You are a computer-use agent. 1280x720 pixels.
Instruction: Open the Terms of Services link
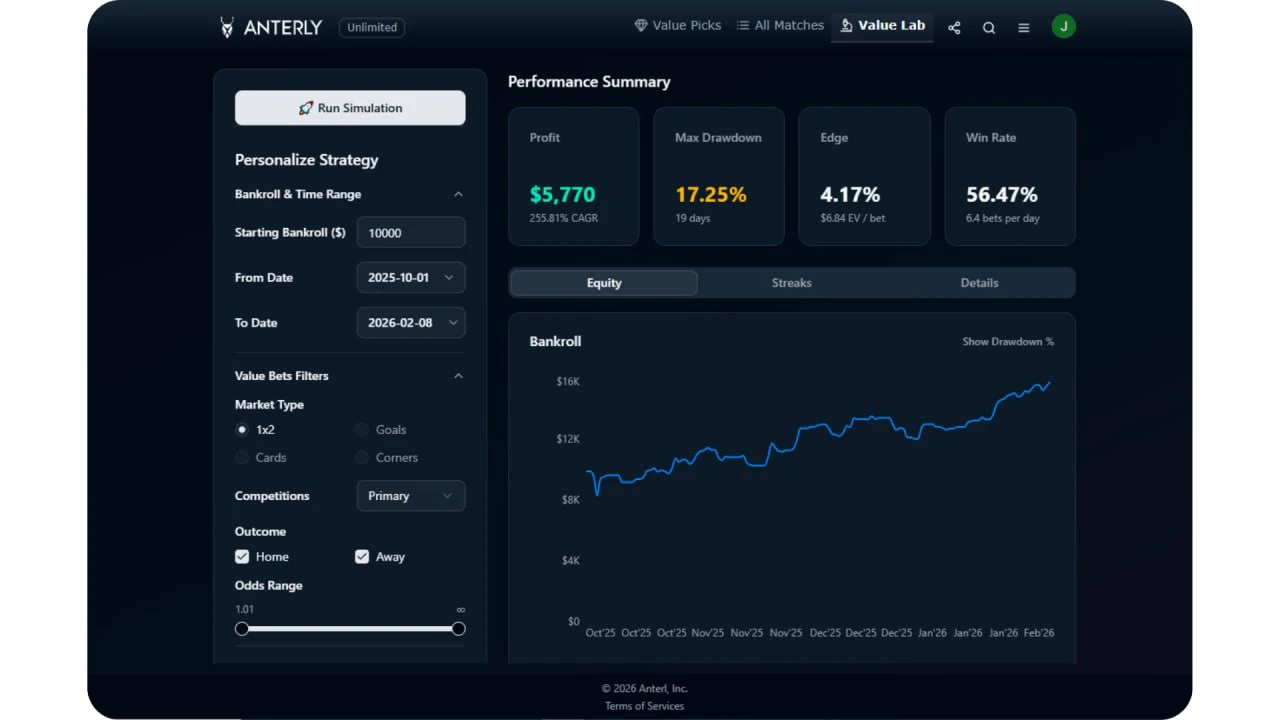pos(644,705)
